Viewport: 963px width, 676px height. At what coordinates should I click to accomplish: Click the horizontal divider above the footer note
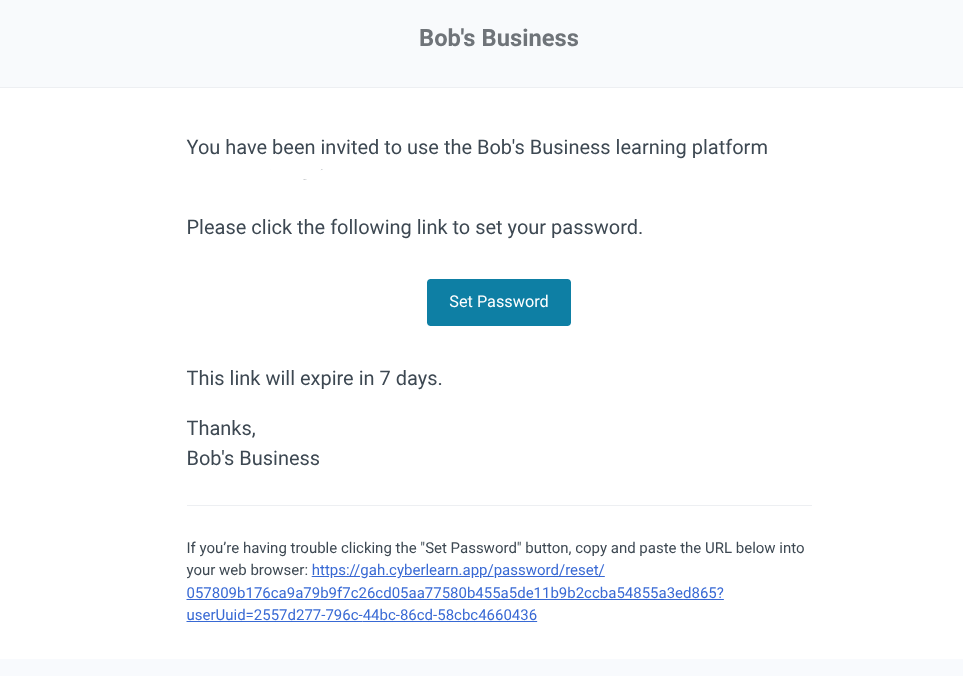click(x=499, y=506)
